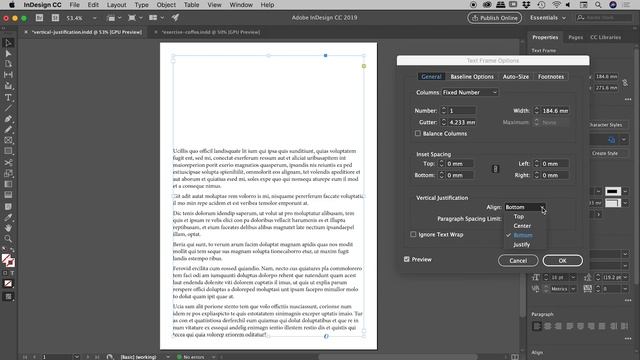640x360 pixels.
Task: Open the File menu
Action: click(x=74, y=5)
